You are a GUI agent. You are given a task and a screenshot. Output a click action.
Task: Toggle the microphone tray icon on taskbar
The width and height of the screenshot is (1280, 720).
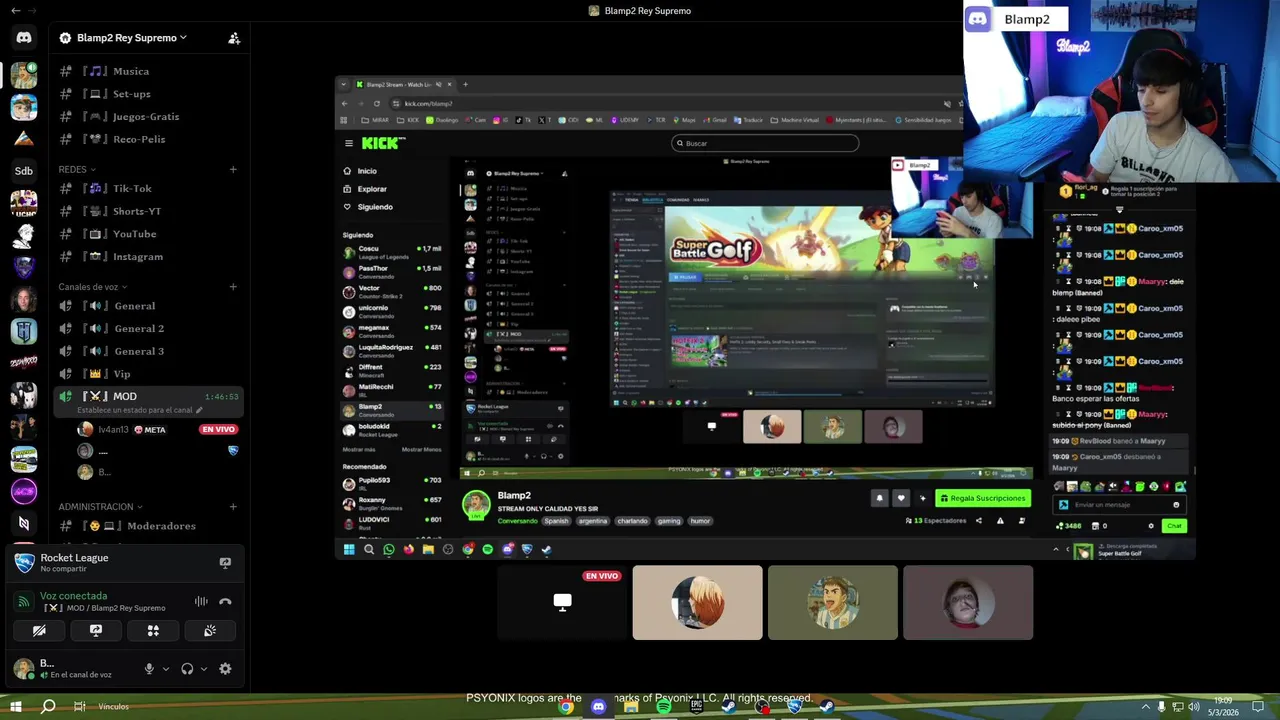pyautogui.click(x=1161, y=707)
